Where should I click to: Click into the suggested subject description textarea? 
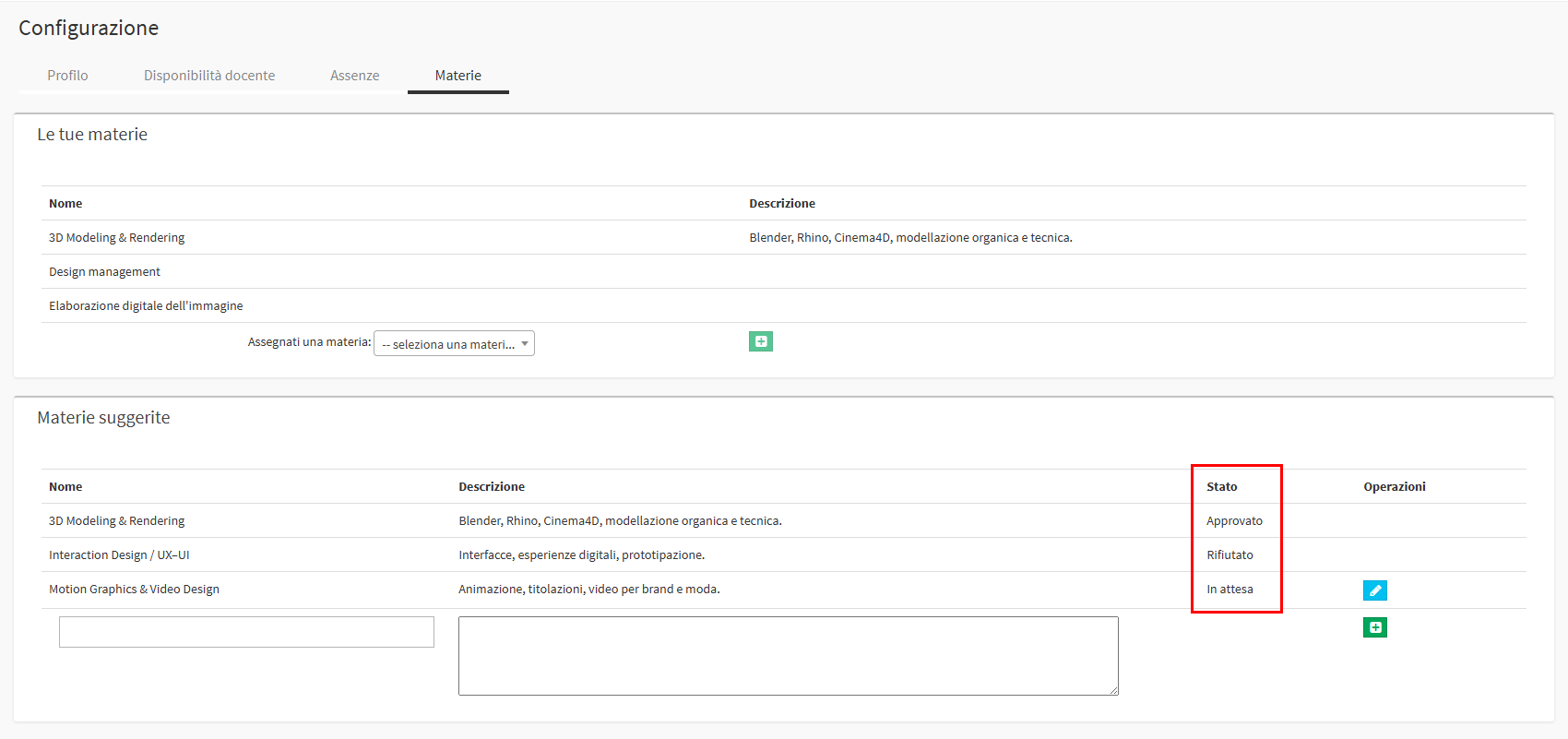point(788,655)
